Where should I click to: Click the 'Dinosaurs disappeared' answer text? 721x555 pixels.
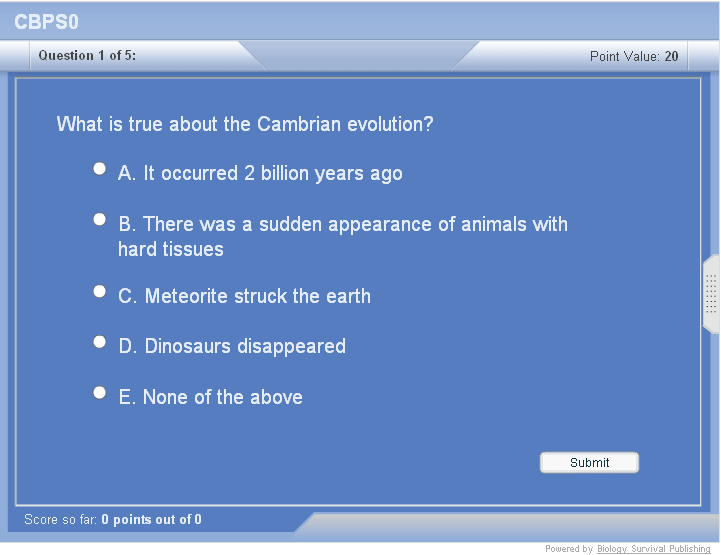[232, 347]
